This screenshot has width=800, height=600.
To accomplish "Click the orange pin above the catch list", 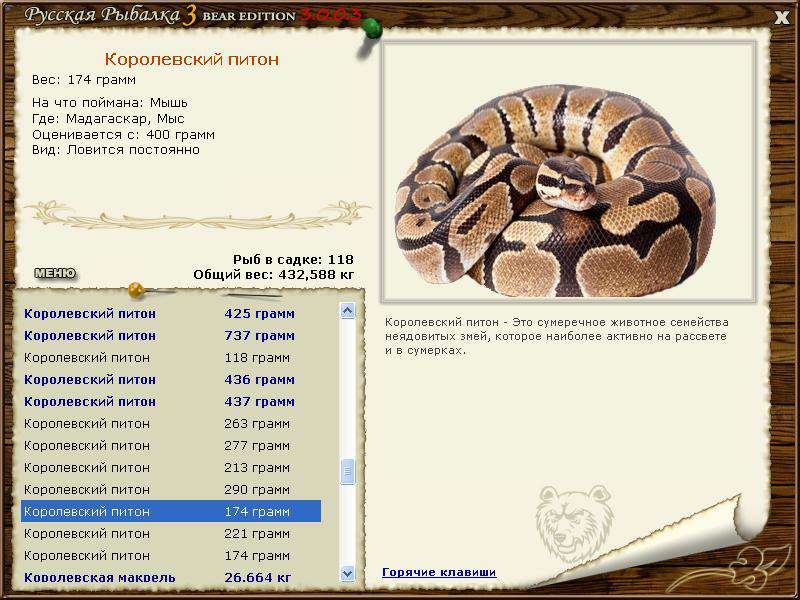I will [137, 291].
